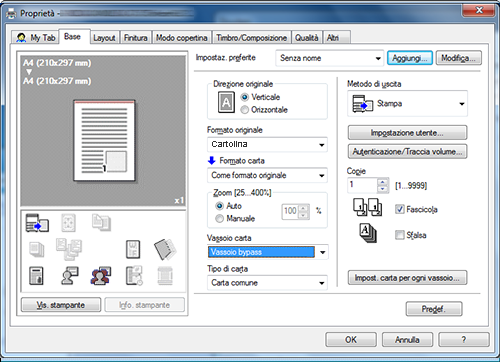Click the single user authentication icon
Viewport: 500px width, 362px height.
click(69, 276)
